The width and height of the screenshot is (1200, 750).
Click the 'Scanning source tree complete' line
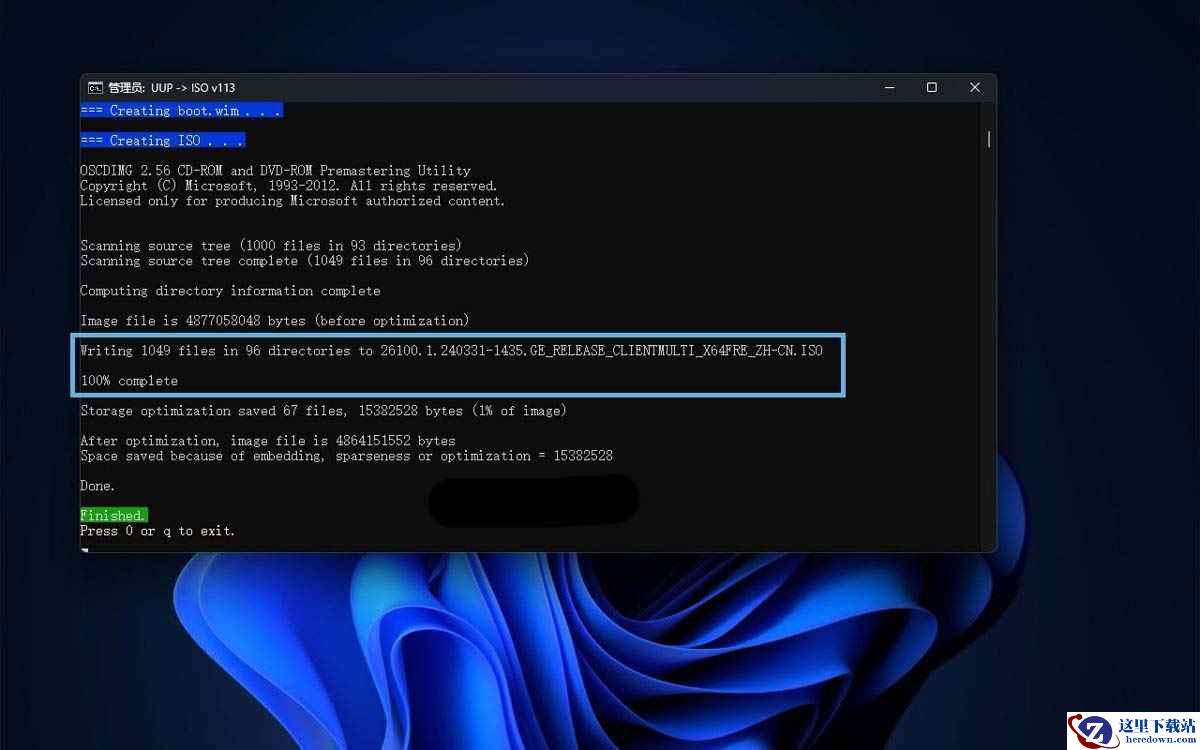304,261
